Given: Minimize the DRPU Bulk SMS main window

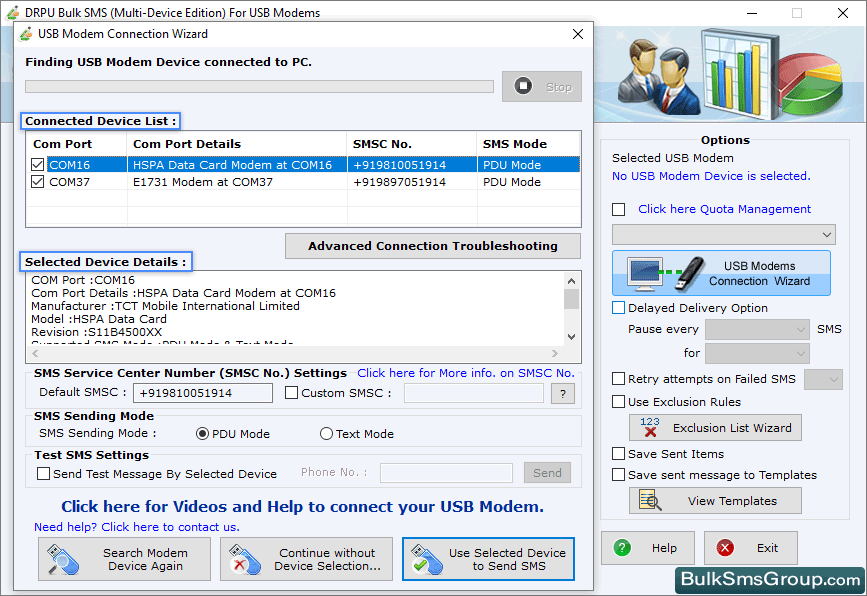Looking at the screenshot, I should 751,13.
